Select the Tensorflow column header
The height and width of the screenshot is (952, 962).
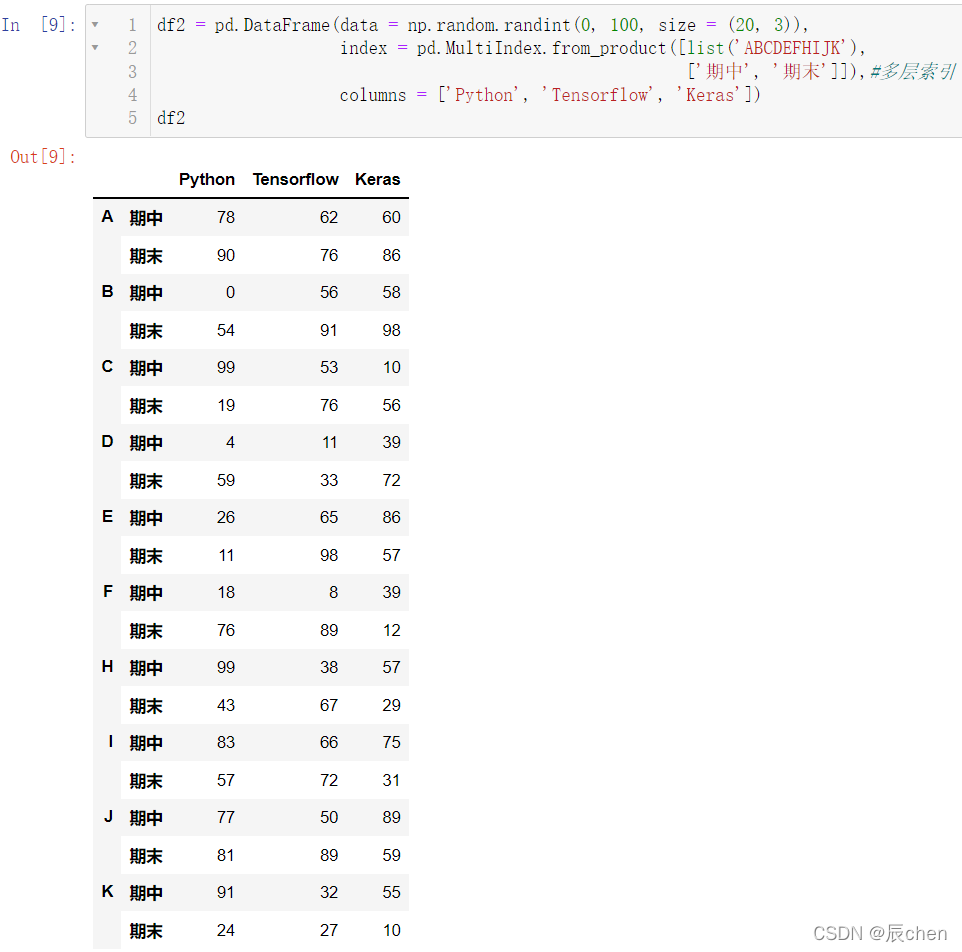click(295, 179)
